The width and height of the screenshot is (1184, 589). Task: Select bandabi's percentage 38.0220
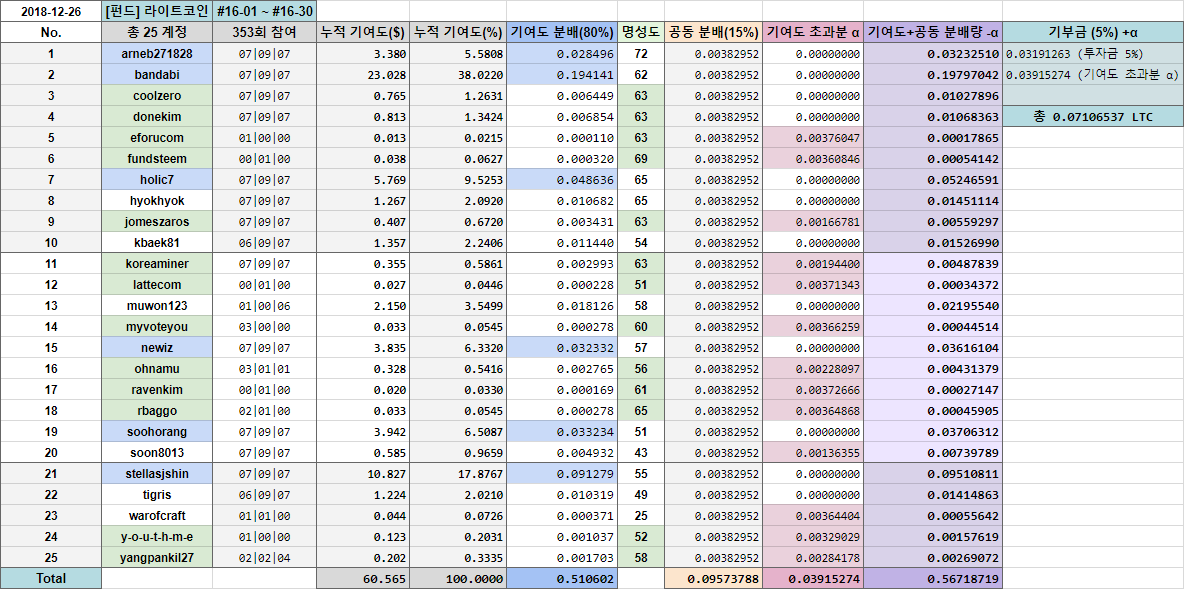(x=458, y=75)
